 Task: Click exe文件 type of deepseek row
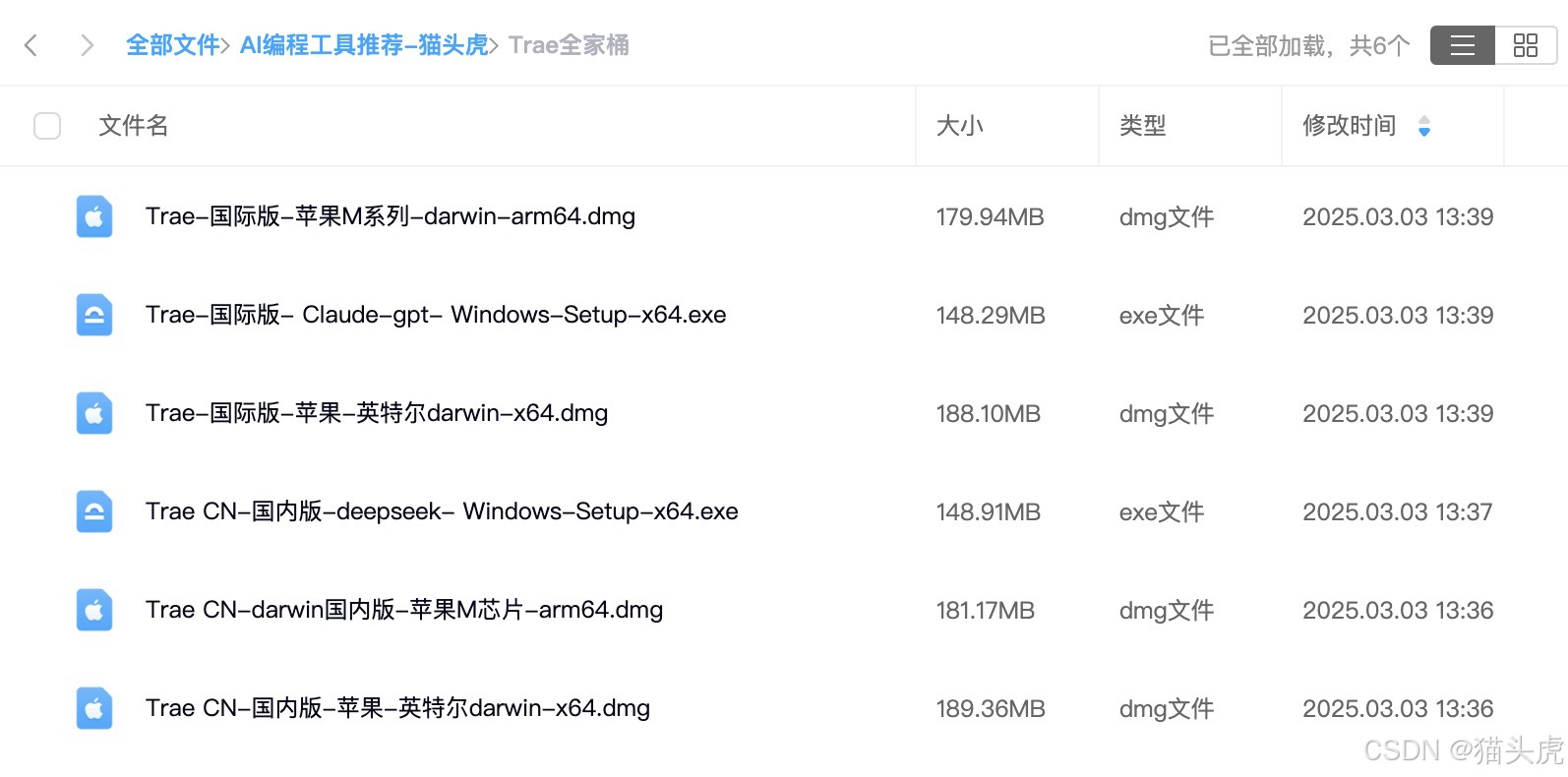1162,512
